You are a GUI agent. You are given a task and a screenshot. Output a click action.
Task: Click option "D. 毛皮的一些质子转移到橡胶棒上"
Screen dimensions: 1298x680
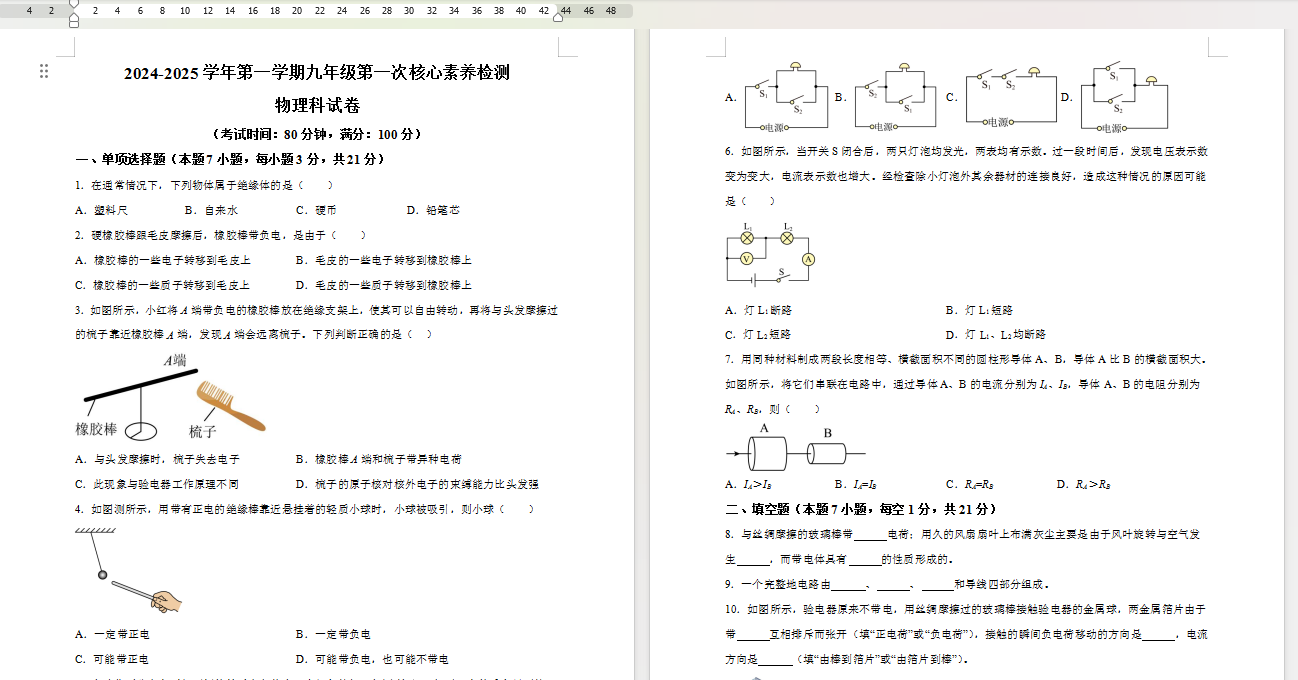tap(384, 285)
